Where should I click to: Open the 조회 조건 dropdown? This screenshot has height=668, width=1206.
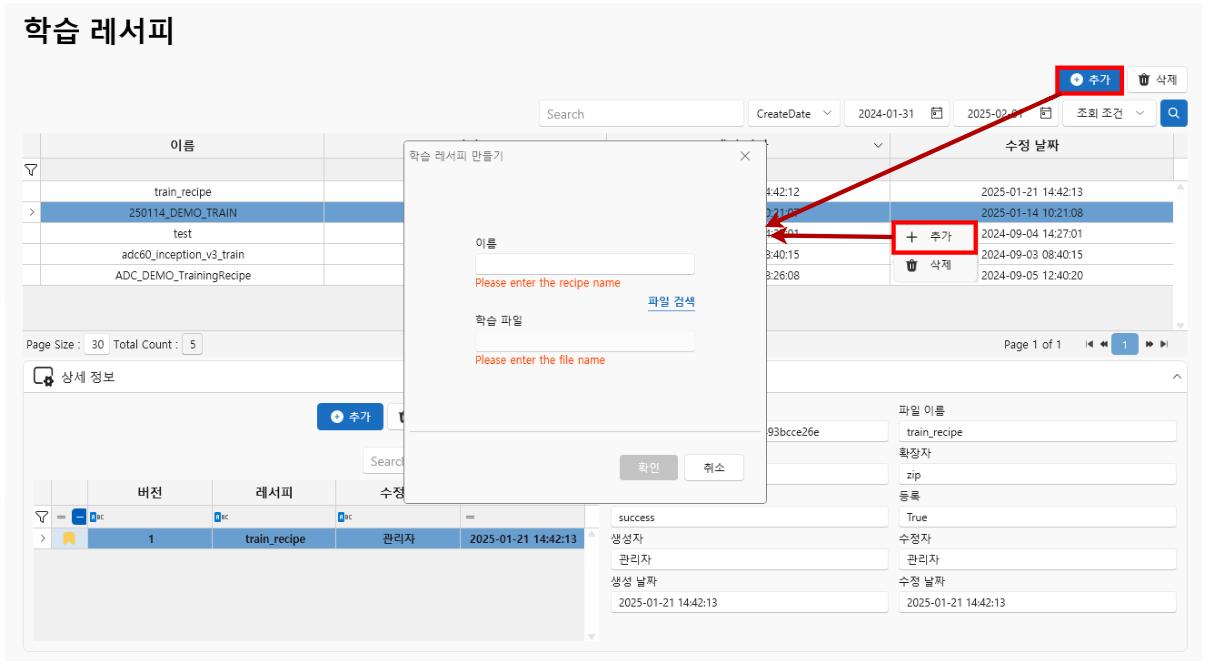pos(1108,114)
